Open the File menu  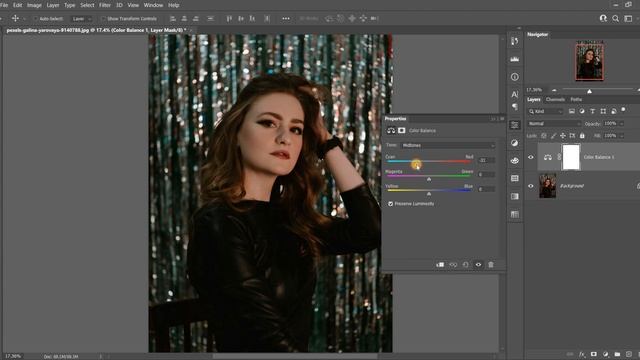coord(4,5)
